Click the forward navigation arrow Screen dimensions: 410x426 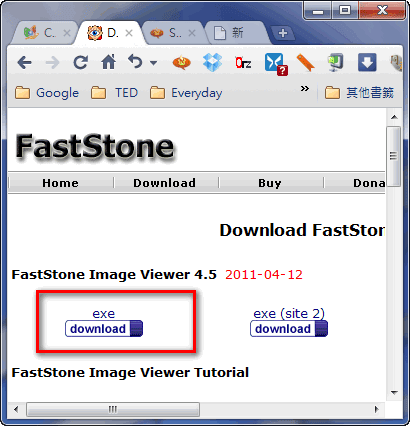click(x=52, y=62)
